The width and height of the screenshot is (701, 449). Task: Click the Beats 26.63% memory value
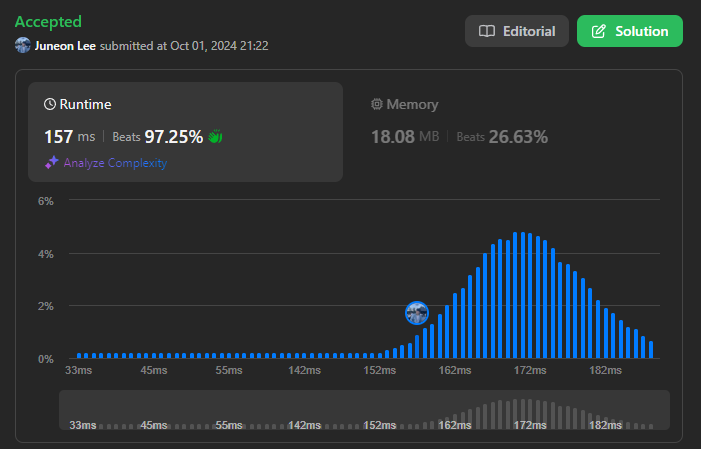pyautogui.click(x=502, y=137)
